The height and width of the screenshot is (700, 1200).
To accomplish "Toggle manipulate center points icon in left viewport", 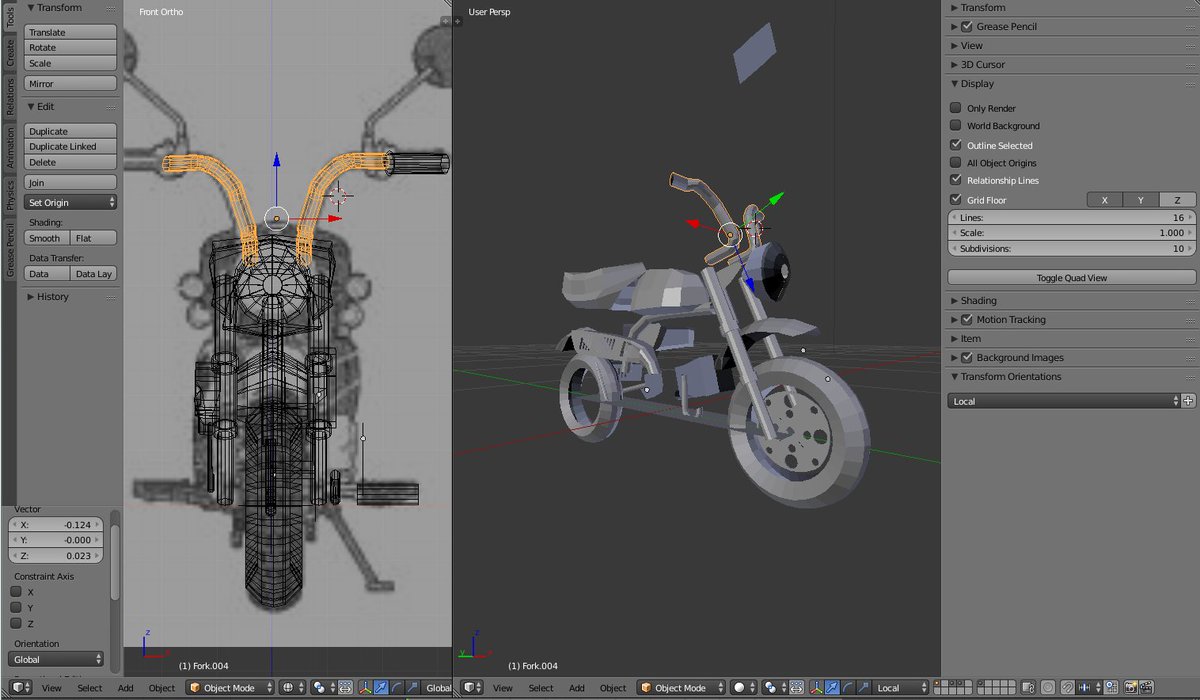I will point(345,688).
